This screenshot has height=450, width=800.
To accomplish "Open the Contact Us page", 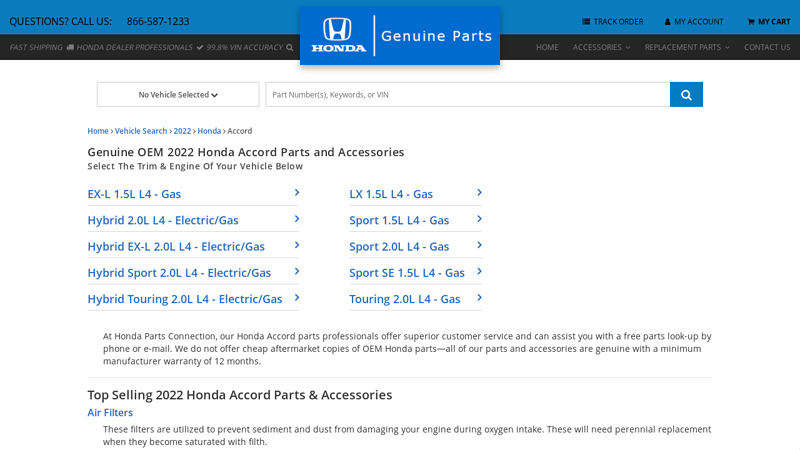I will point(767,47).
